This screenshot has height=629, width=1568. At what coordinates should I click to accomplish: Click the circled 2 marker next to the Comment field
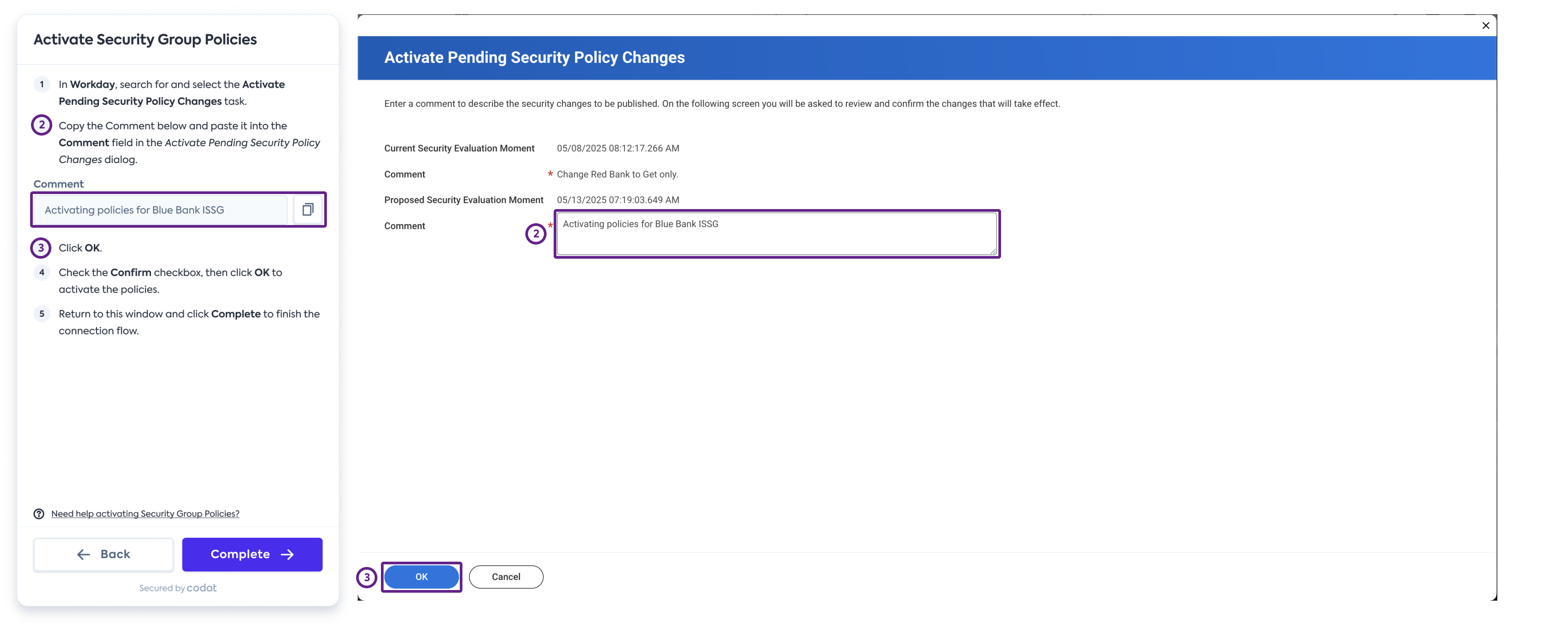[535, 234]
